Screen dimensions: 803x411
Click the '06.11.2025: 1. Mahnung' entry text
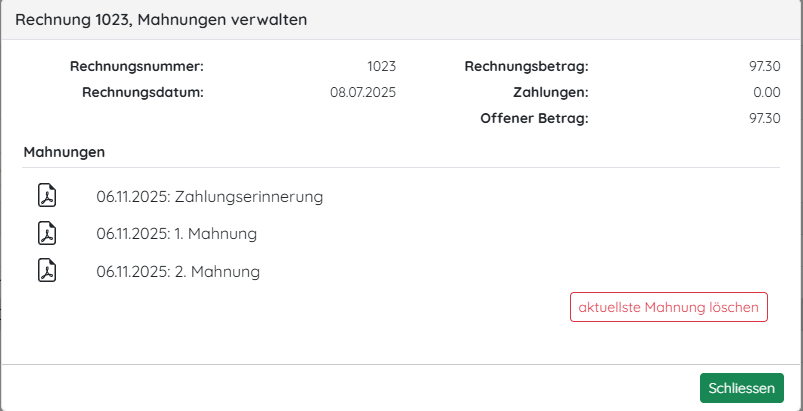176,234
